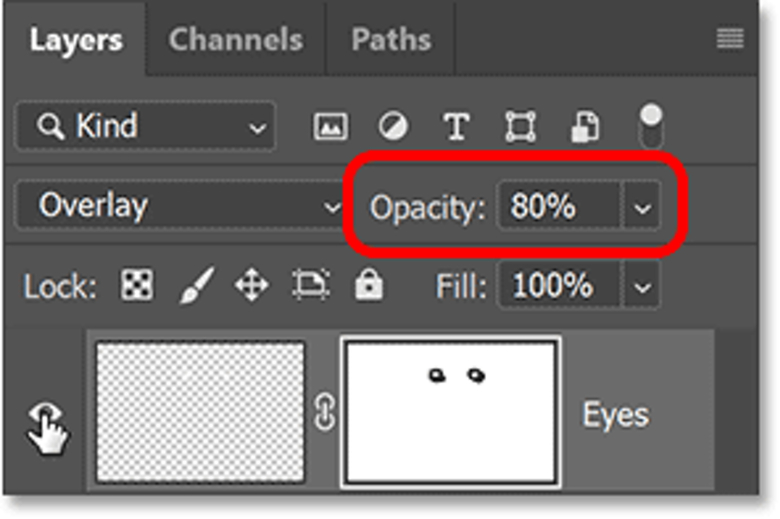Open Opacity slider dropdown arrow
This screenshot has height=519, width=780.
(x=642, y=207)
